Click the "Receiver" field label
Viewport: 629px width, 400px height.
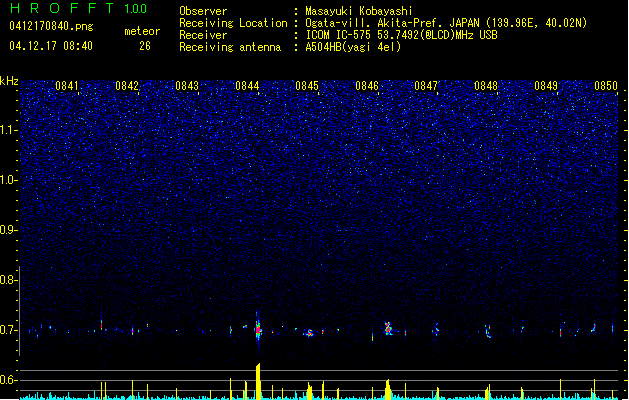point(203,35)
